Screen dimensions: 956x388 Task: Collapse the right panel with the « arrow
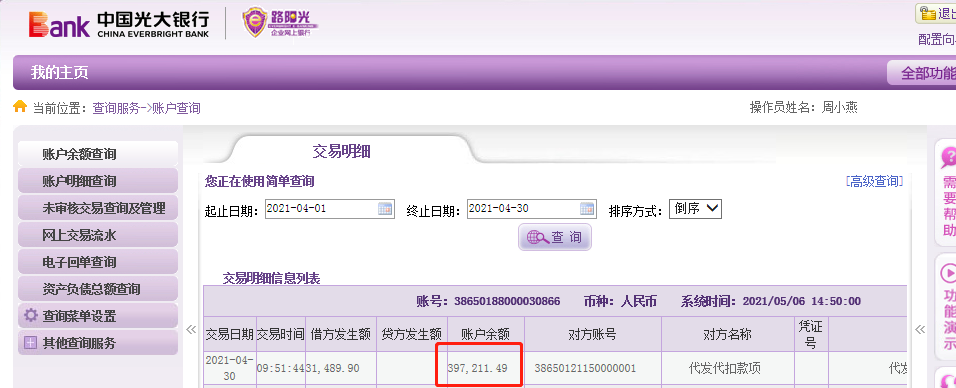(x=920, y=329)
